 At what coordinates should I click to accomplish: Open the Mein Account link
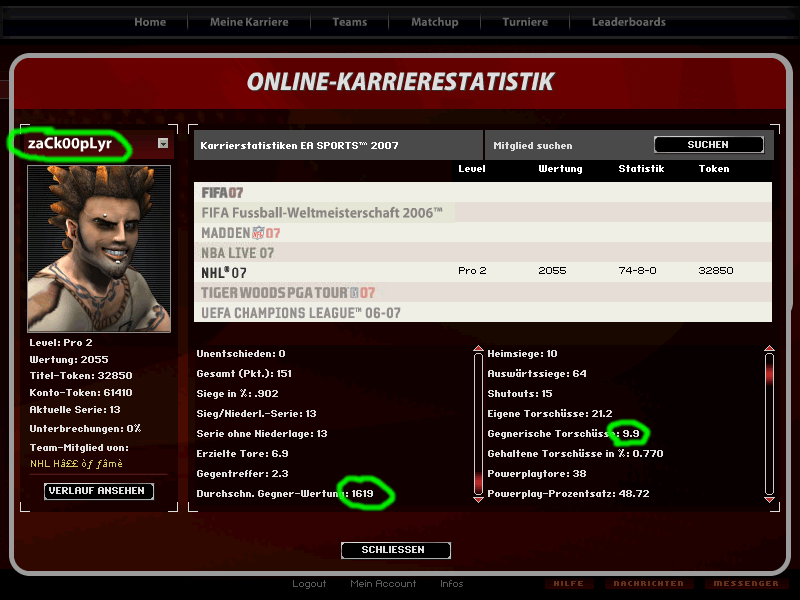383,584
